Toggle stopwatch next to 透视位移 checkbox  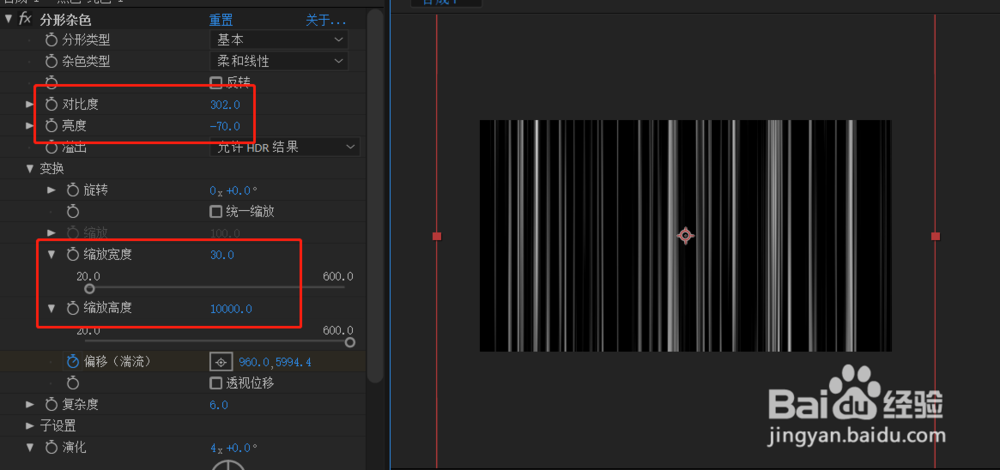pyautogui.click(x=73, y=383)
